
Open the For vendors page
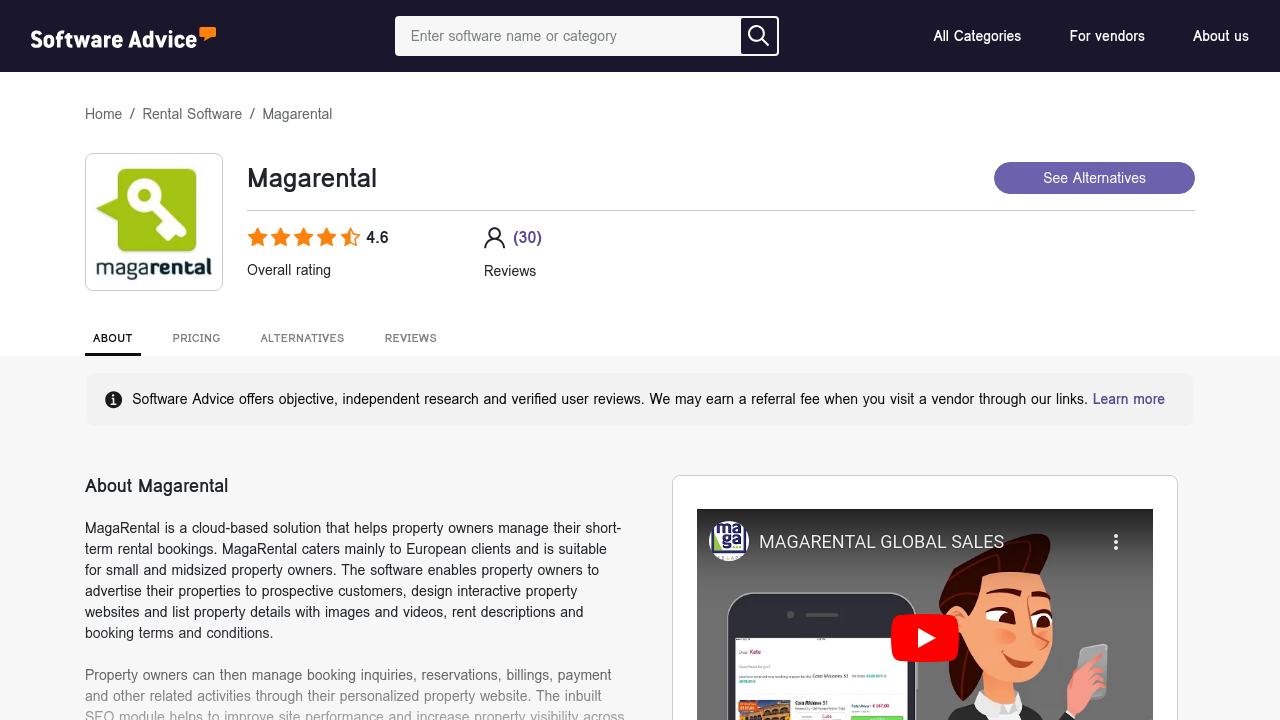(x=1107, y=36)
